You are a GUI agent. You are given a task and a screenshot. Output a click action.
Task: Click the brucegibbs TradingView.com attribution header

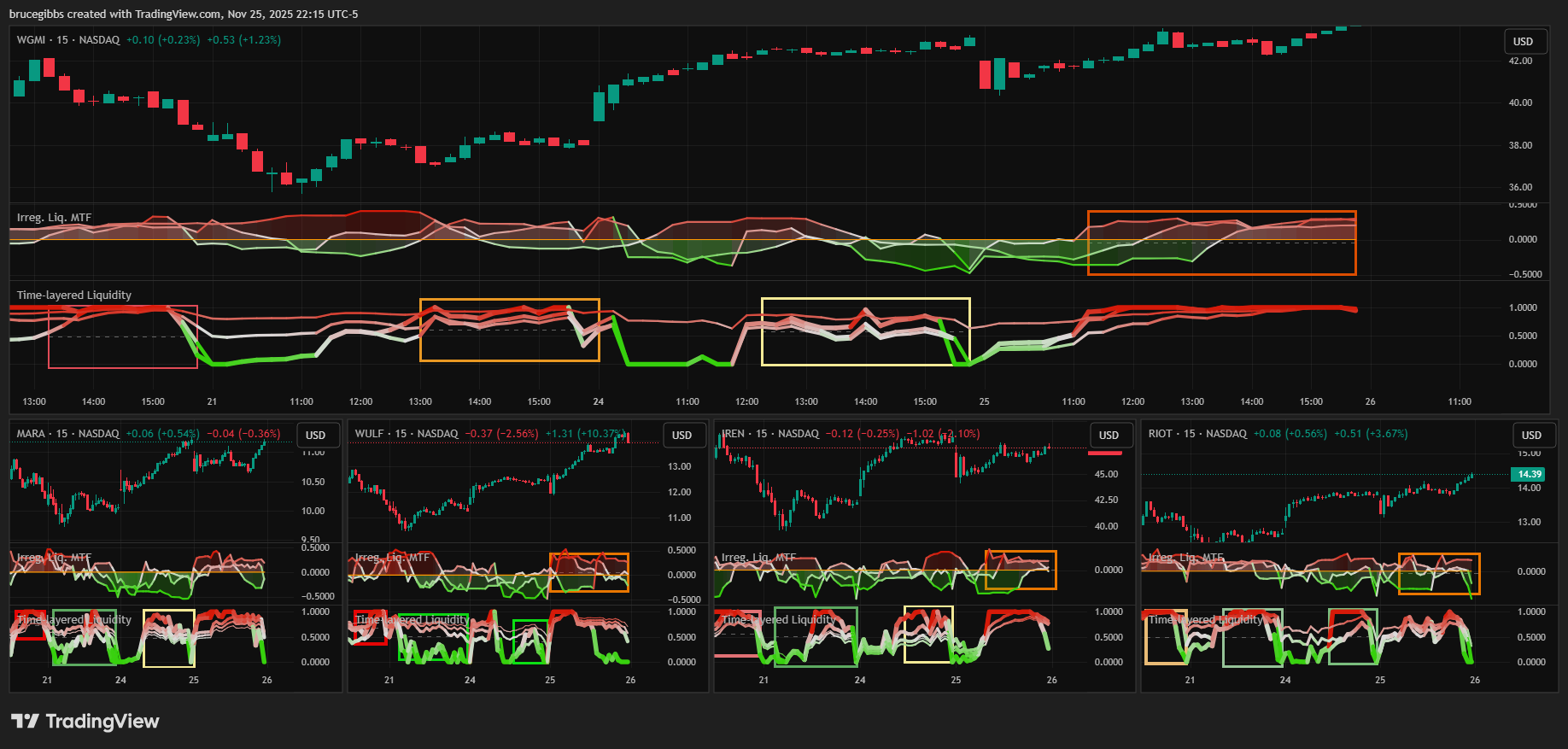coord(184,14)
